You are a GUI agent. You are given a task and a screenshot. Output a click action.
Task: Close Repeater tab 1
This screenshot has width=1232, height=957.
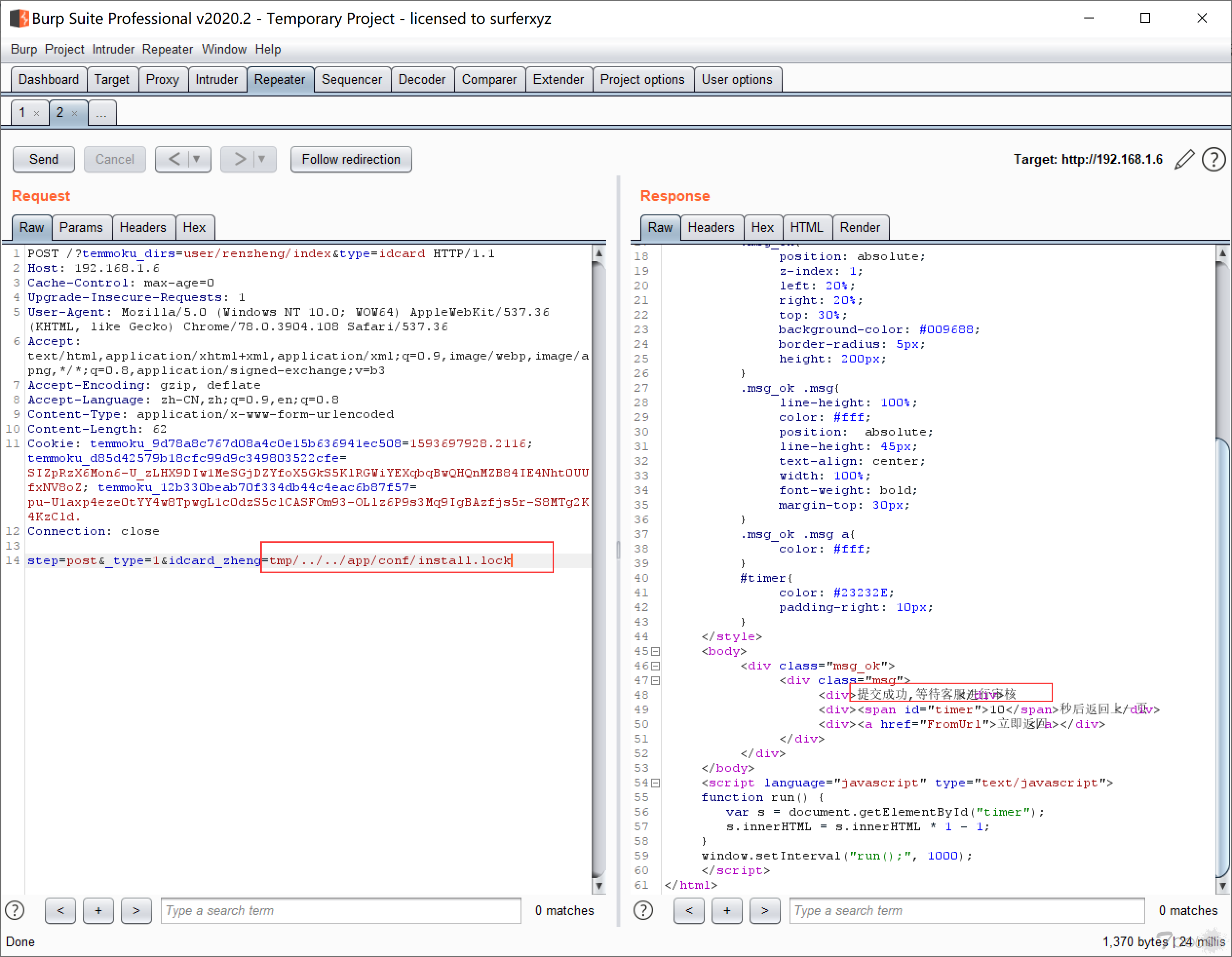37,114
